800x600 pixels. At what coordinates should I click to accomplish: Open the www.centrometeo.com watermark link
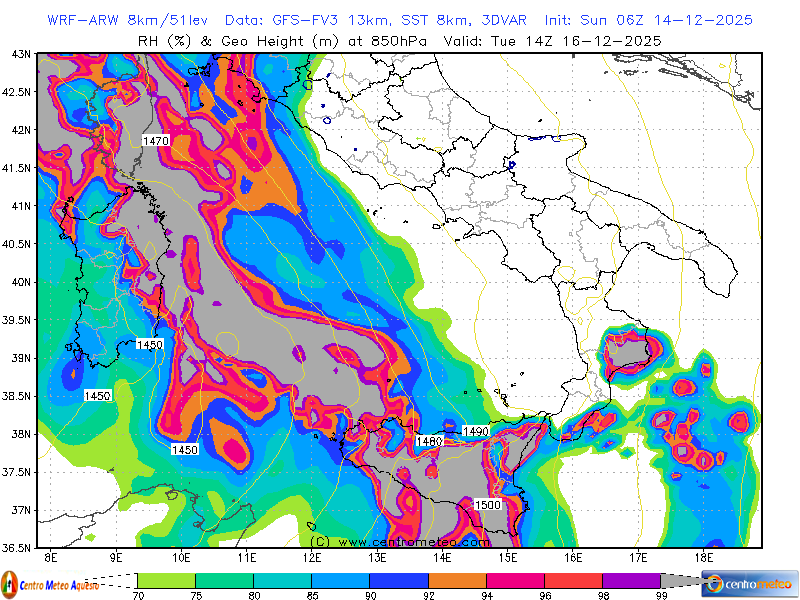399,542
